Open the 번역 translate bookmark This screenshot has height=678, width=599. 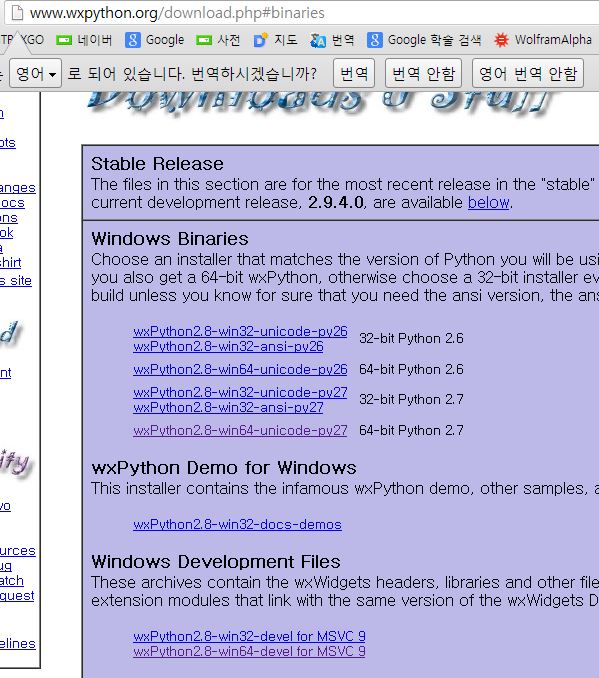(x=332, y=40)
